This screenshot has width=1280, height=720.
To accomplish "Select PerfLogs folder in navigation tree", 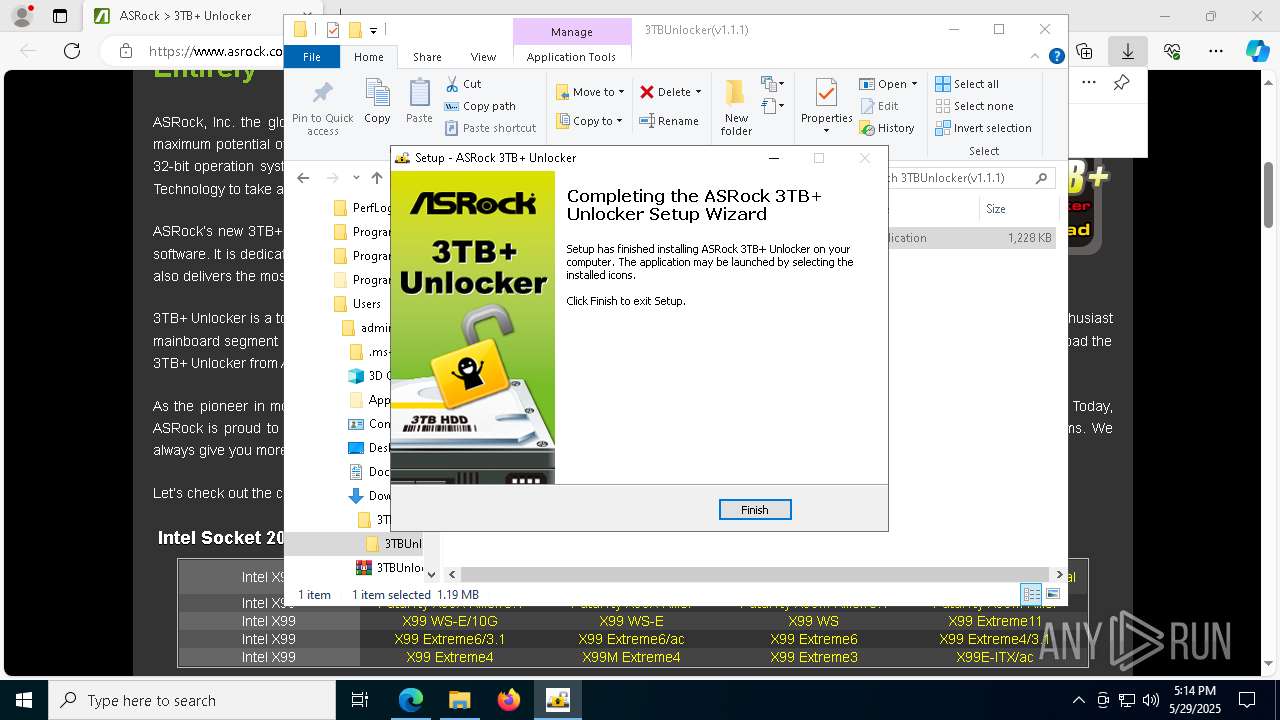I will coord(362,208).
